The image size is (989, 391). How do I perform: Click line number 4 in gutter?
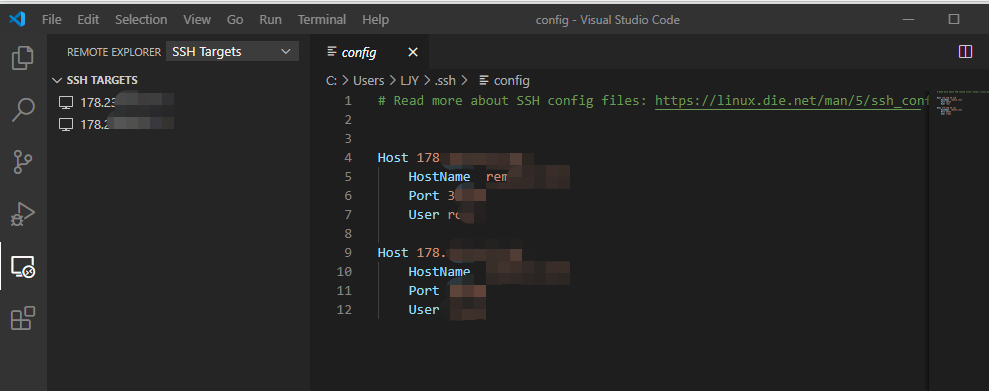(348, 158)
